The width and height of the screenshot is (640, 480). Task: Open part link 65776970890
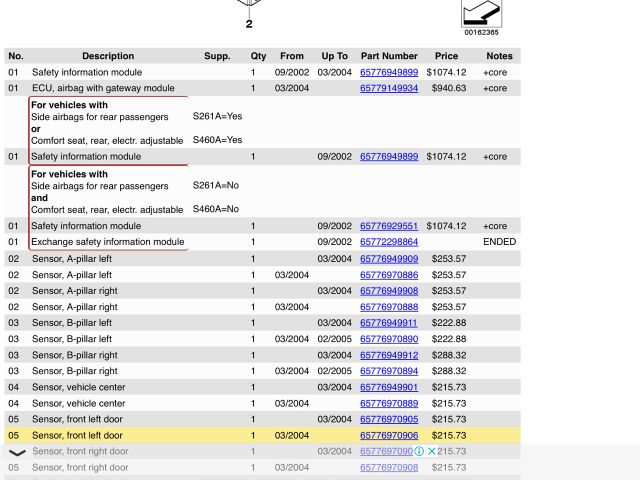click(389, 339)
